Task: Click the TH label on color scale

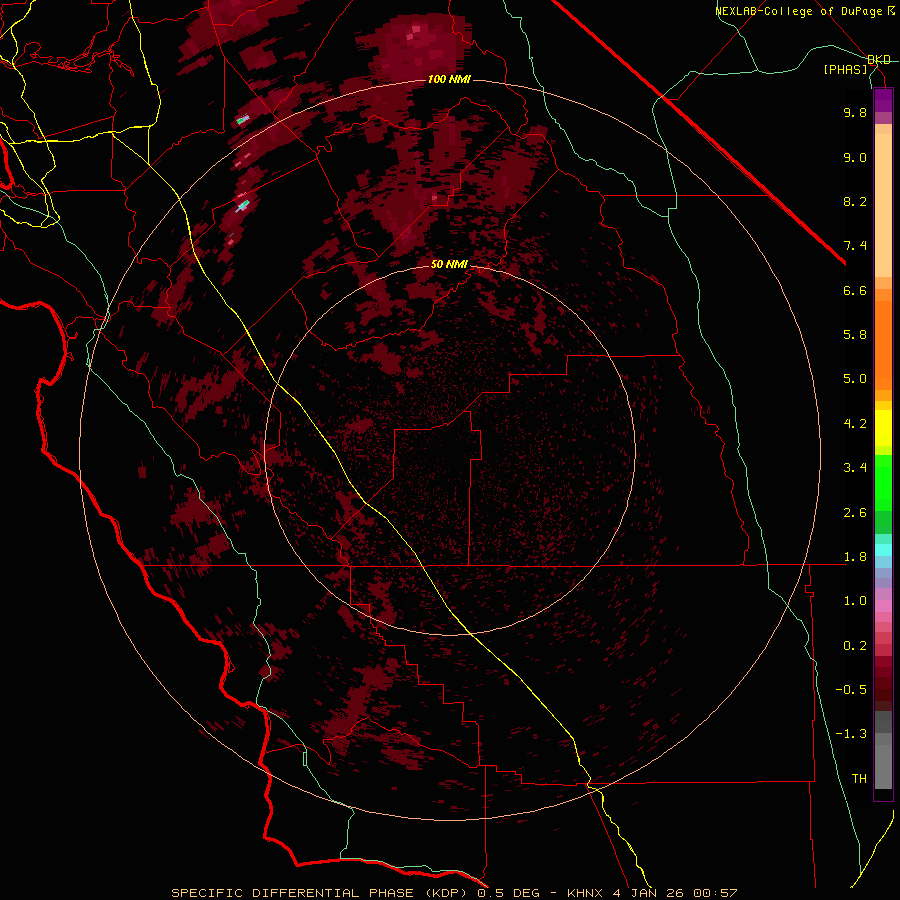Action: [859, 779]
